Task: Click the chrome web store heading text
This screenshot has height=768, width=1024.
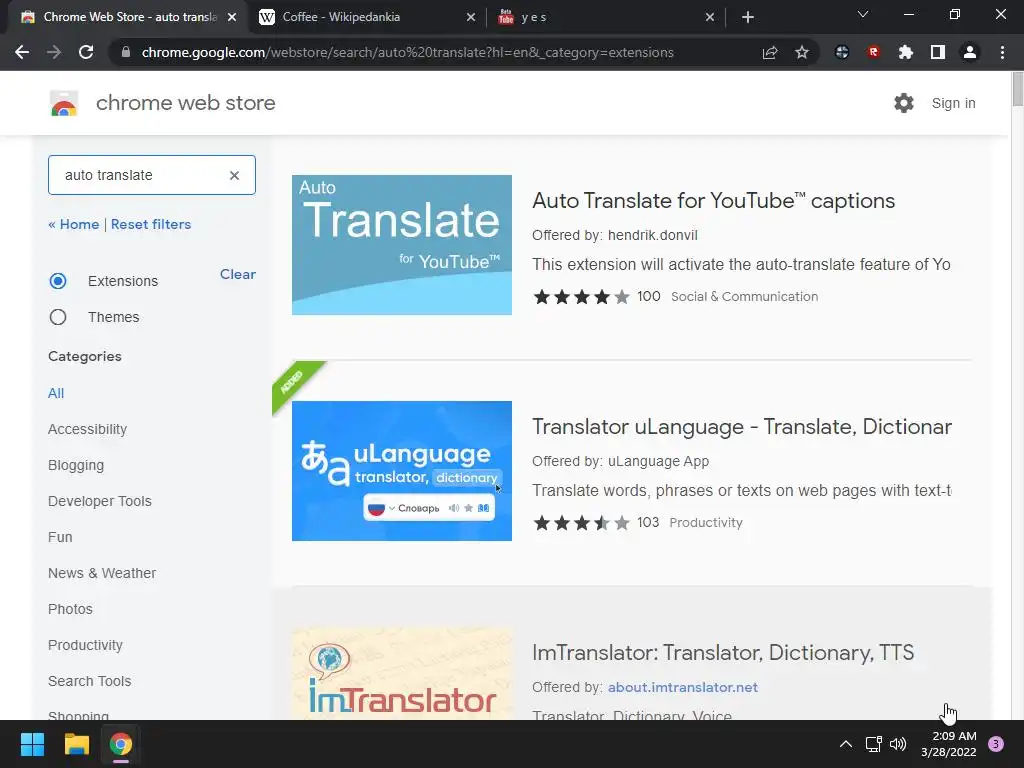Action: point(185,103)
